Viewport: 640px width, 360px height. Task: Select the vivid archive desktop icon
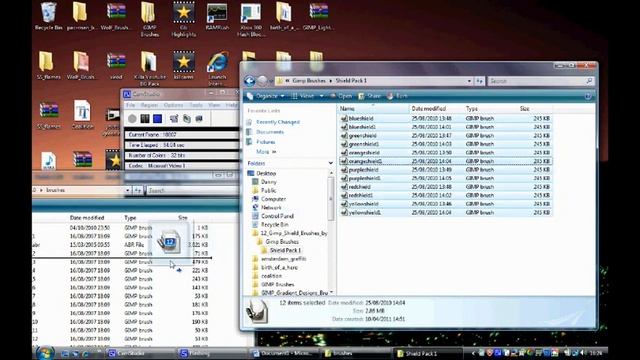point(116,65)
